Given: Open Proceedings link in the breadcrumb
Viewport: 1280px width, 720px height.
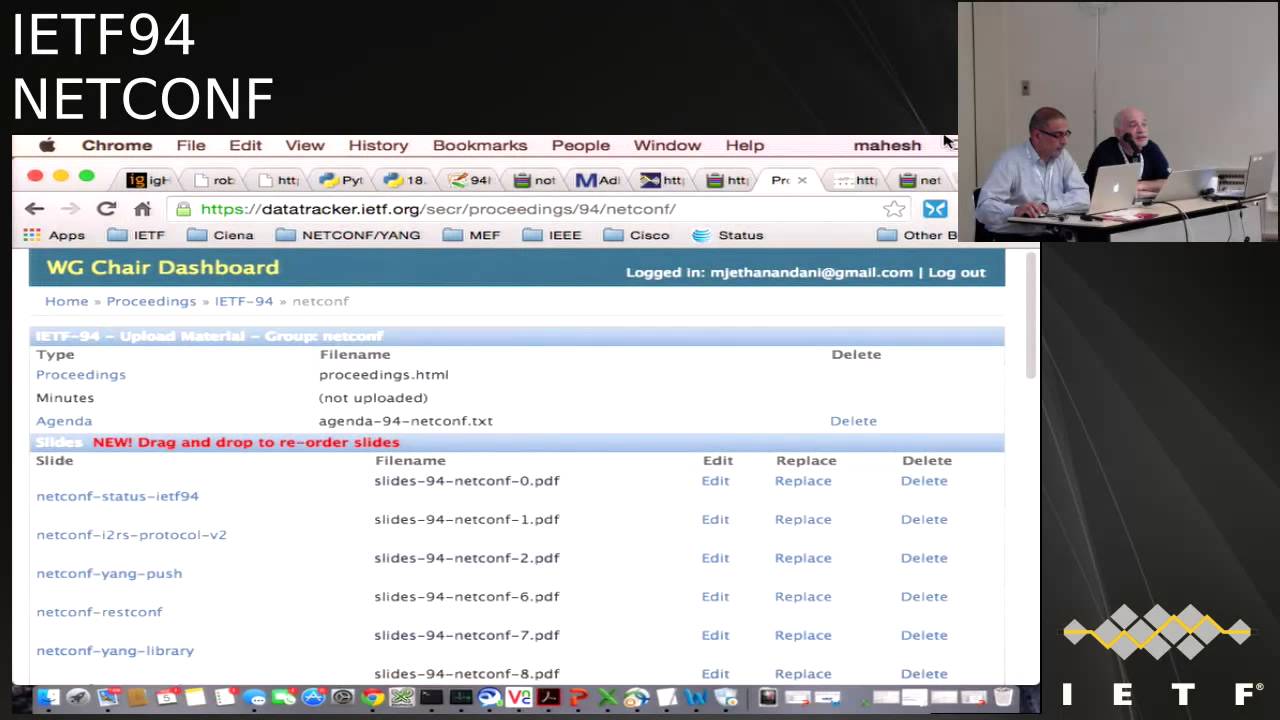Looking at the screenshot, I should (151, 301).
